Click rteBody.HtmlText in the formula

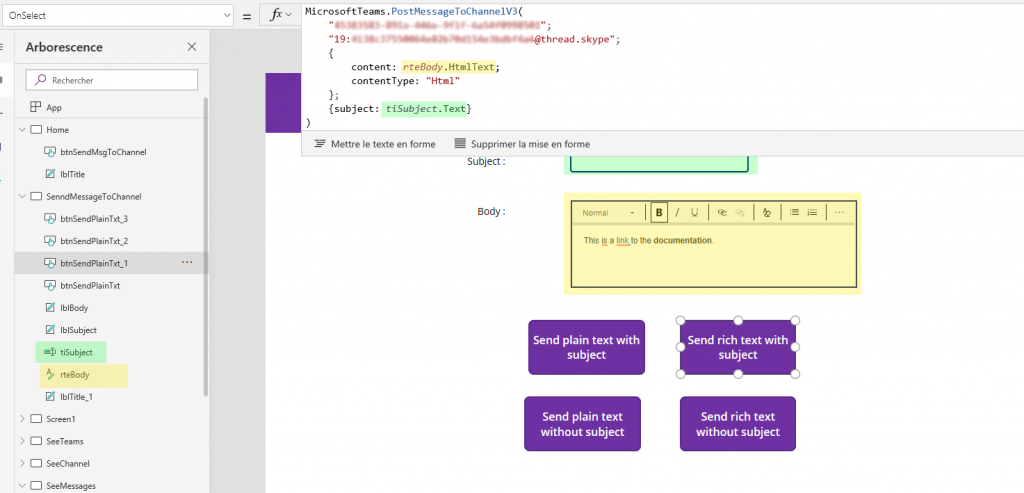tap(450, 67)
